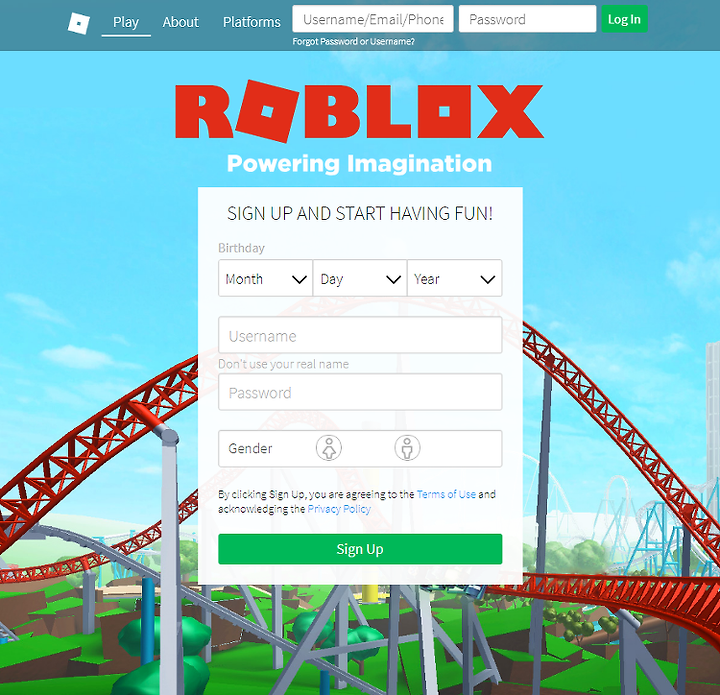720x695 pixels.
Task: Click the Month dropdown chevron arrow
Action: pos(299,279)
